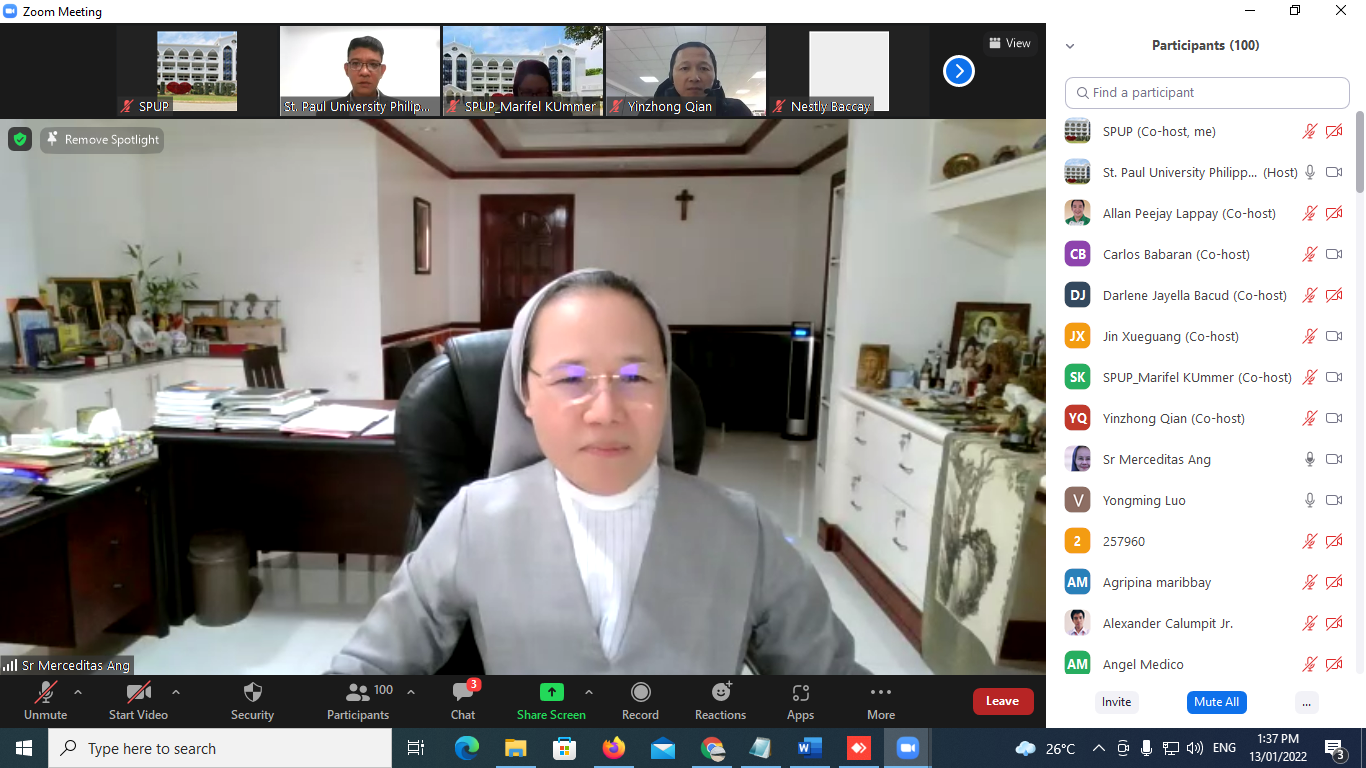Select the SPUP video thumbnail

click(197, 71)
